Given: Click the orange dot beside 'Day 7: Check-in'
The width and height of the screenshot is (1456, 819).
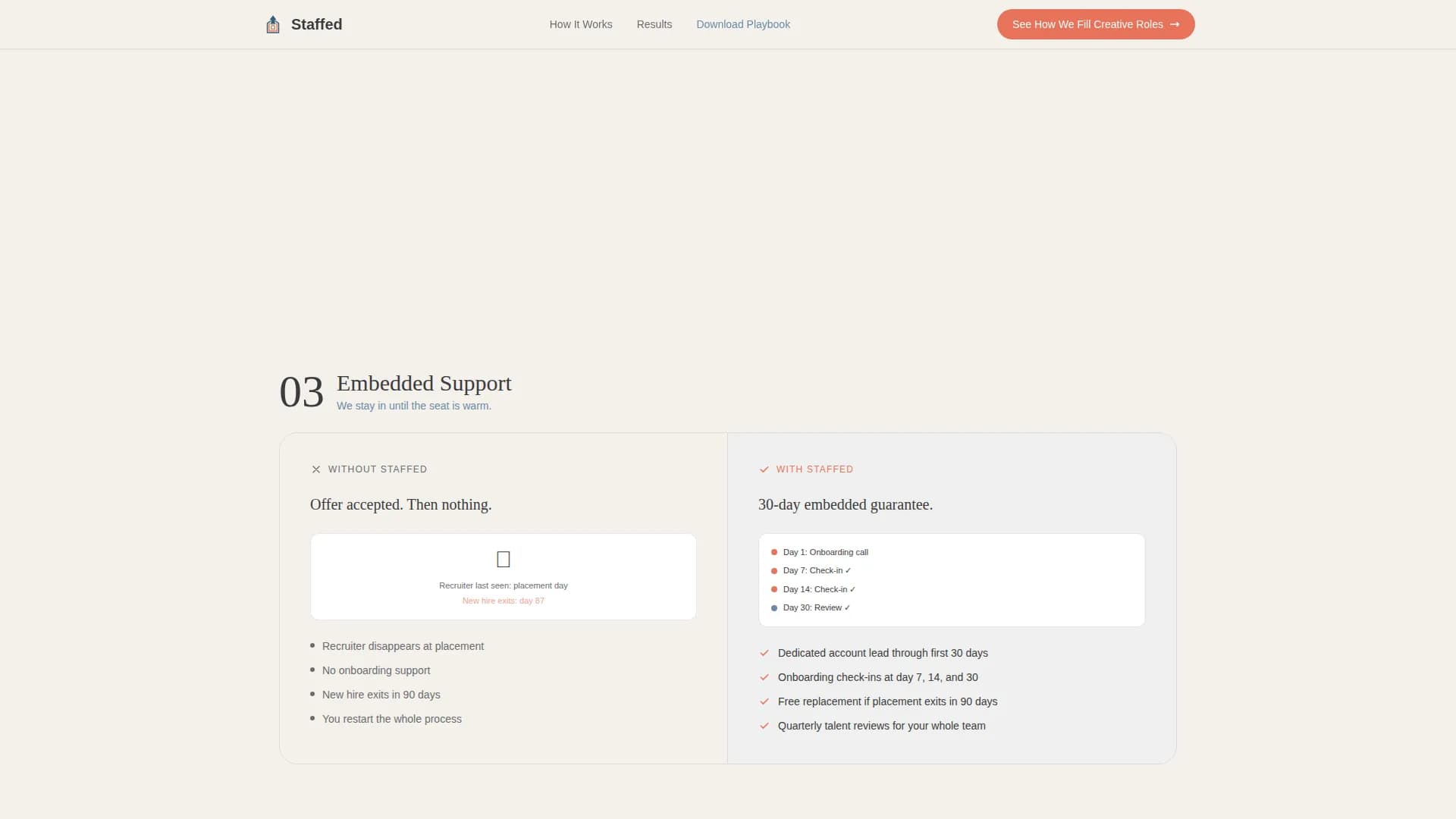Looking at the screenshot, I should pos(773,570).
